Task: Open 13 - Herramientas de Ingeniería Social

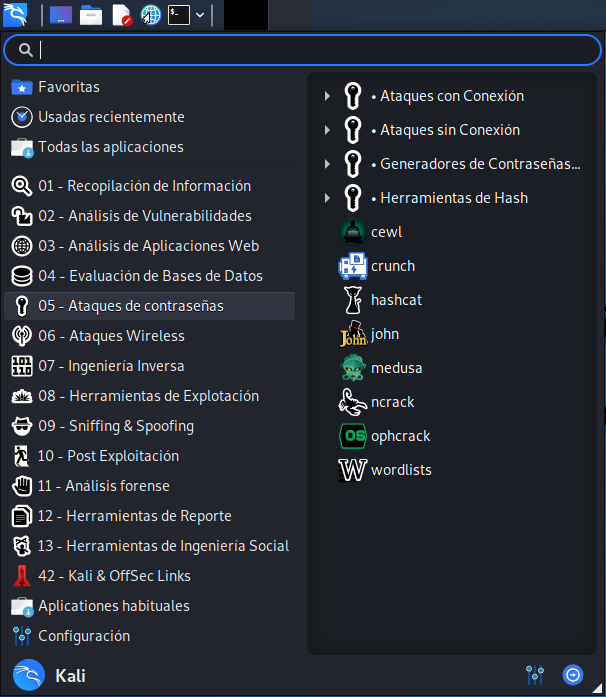Action: click(149, 546)
